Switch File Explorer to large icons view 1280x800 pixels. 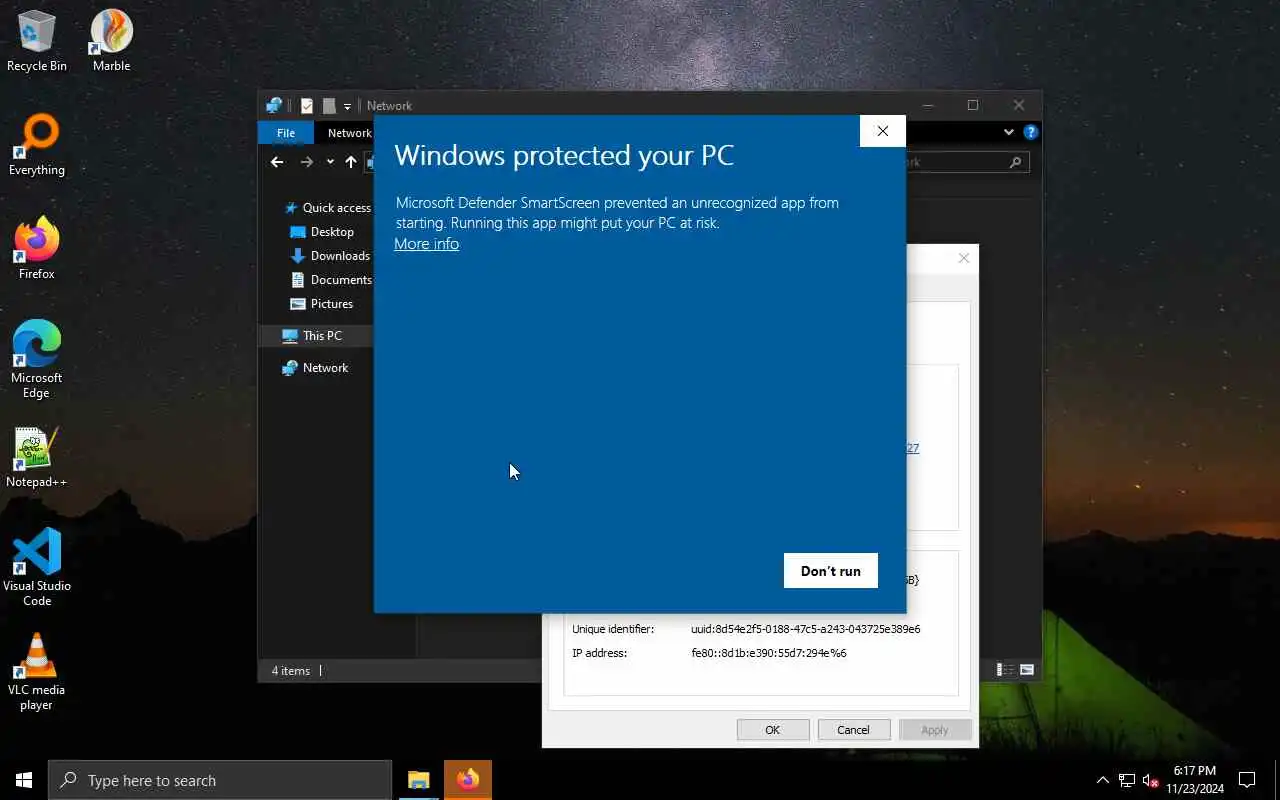coord(1027,670)
